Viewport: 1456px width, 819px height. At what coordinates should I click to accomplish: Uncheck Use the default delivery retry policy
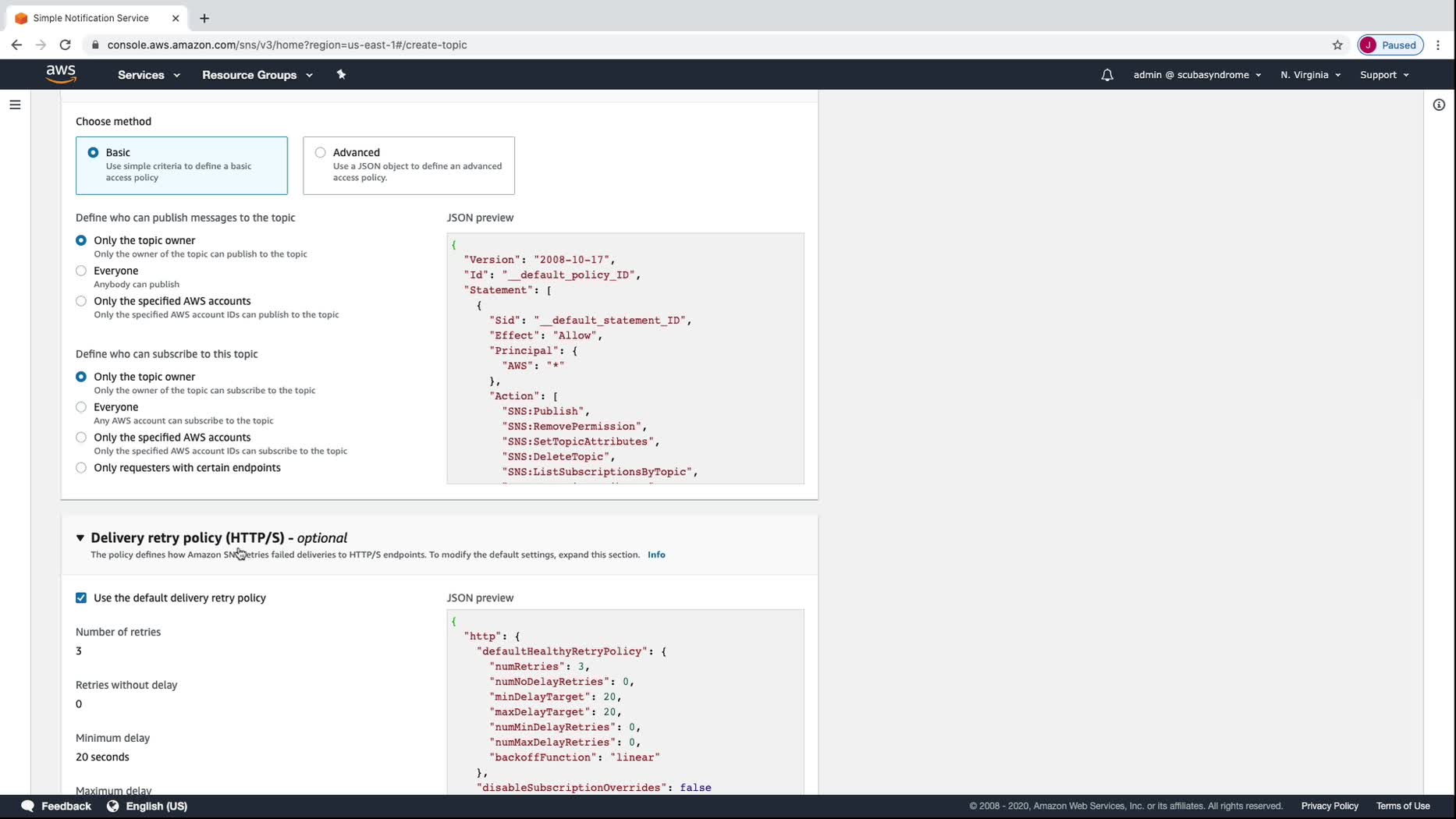coord(81,598)
